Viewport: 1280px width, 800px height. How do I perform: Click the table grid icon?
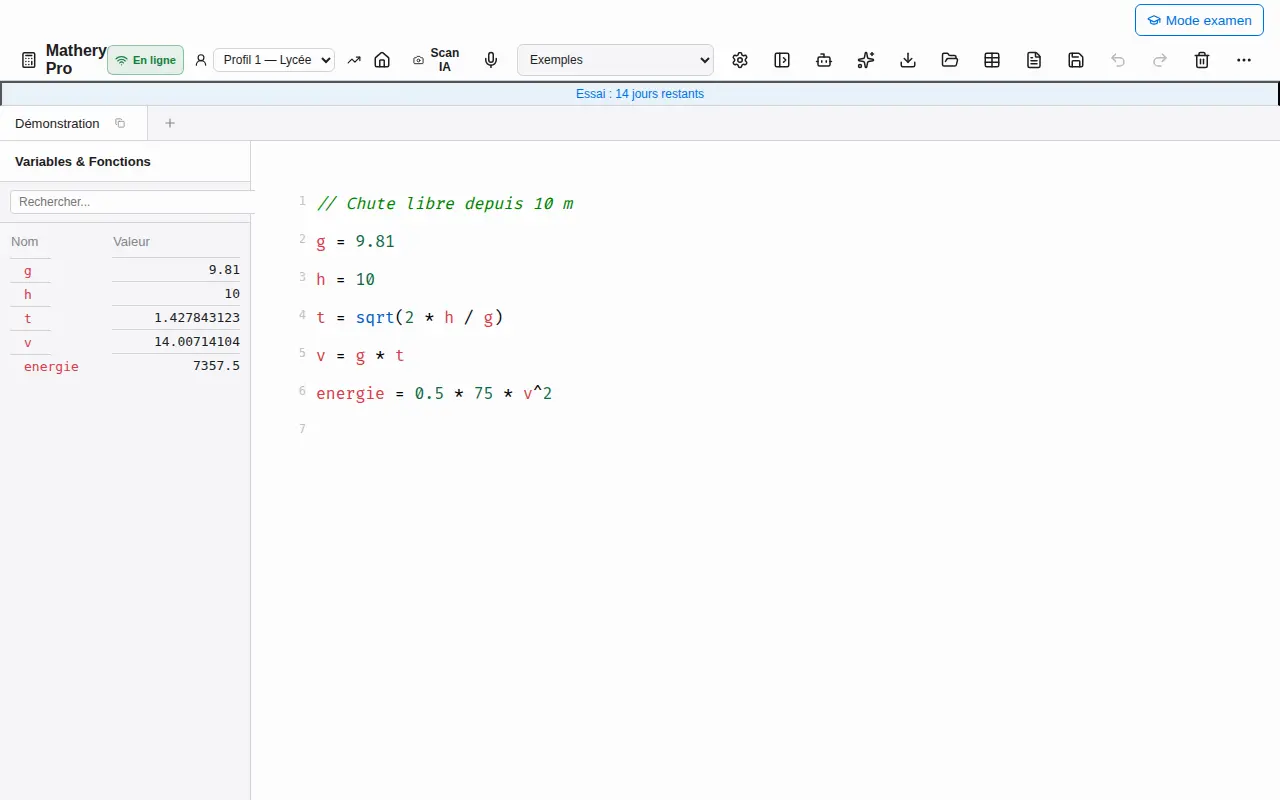point(992,60)
